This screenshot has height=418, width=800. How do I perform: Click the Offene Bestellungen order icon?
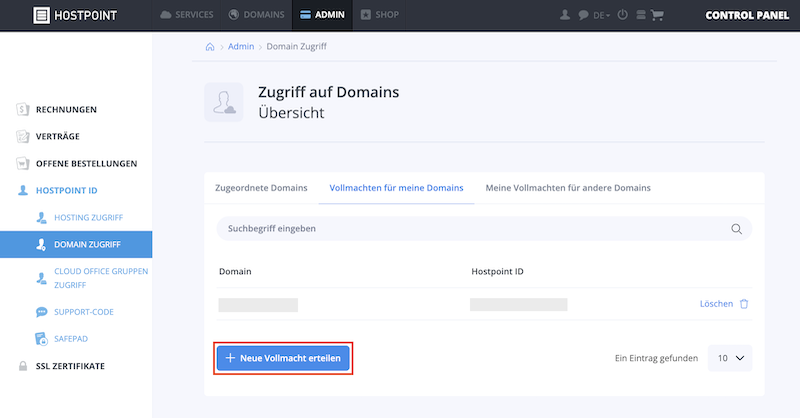click(x=22, y=163)
